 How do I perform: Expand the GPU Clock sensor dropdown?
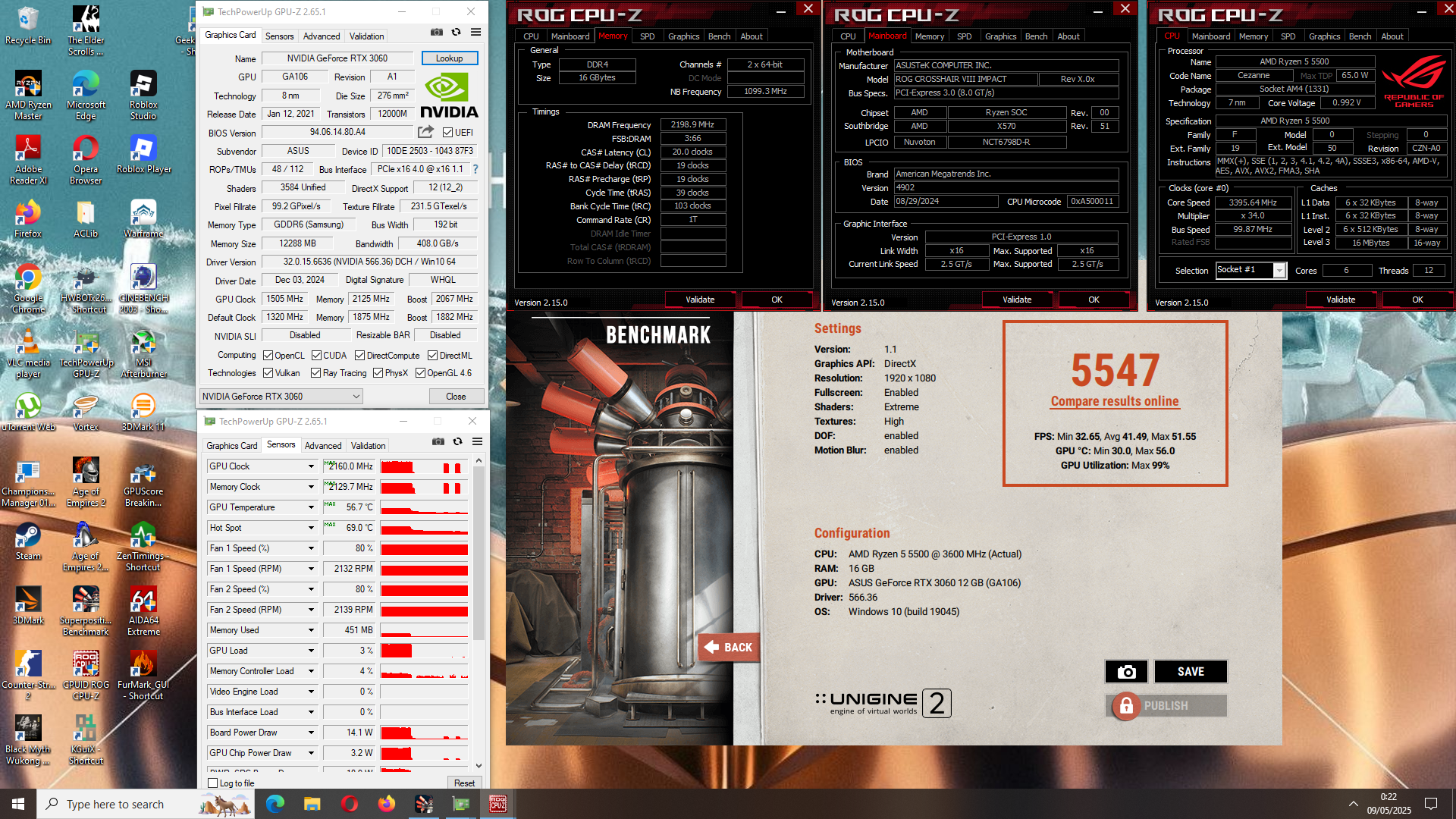point(311,466)
